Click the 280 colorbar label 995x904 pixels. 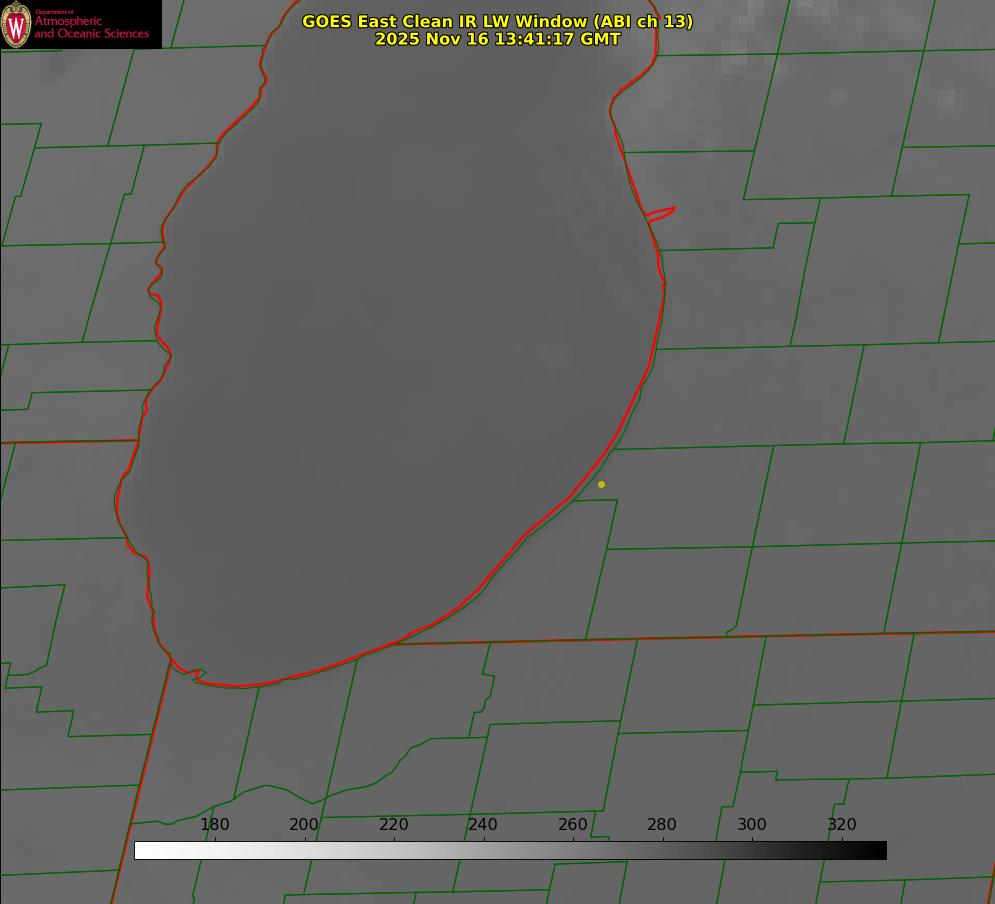[x=662, y=824]
